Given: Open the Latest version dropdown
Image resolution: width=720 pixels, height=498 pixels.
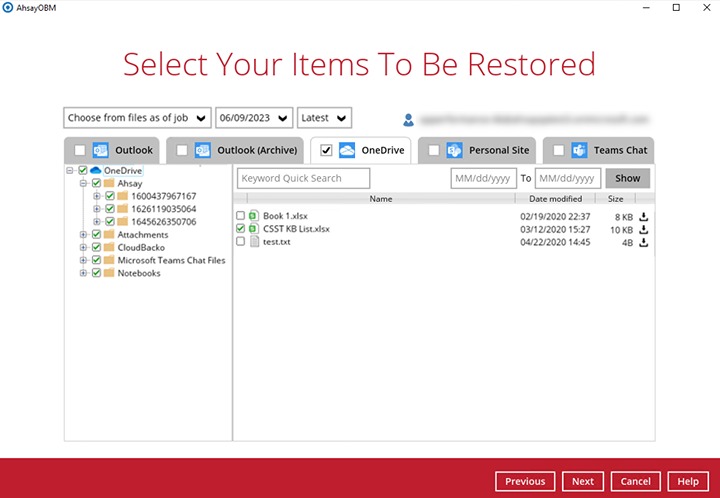Looking at the screenshot, I should (324, 118).
